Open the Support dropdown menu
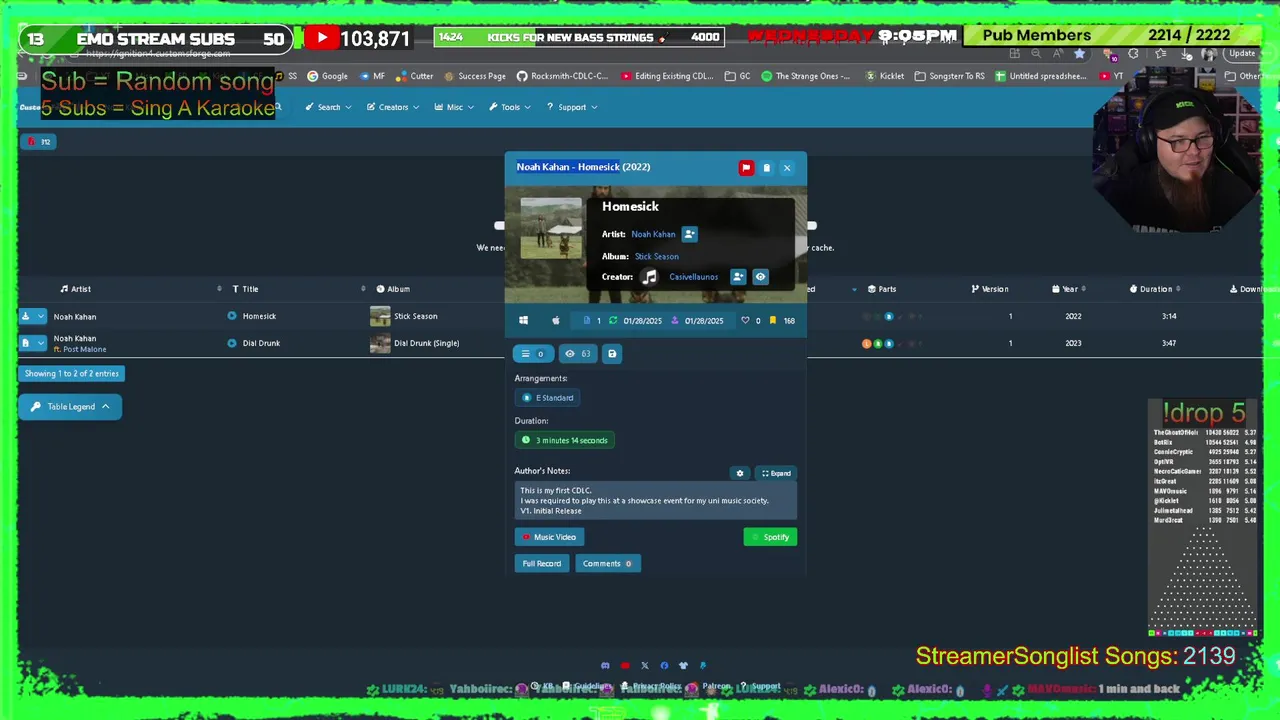 [x=572, y=107]
